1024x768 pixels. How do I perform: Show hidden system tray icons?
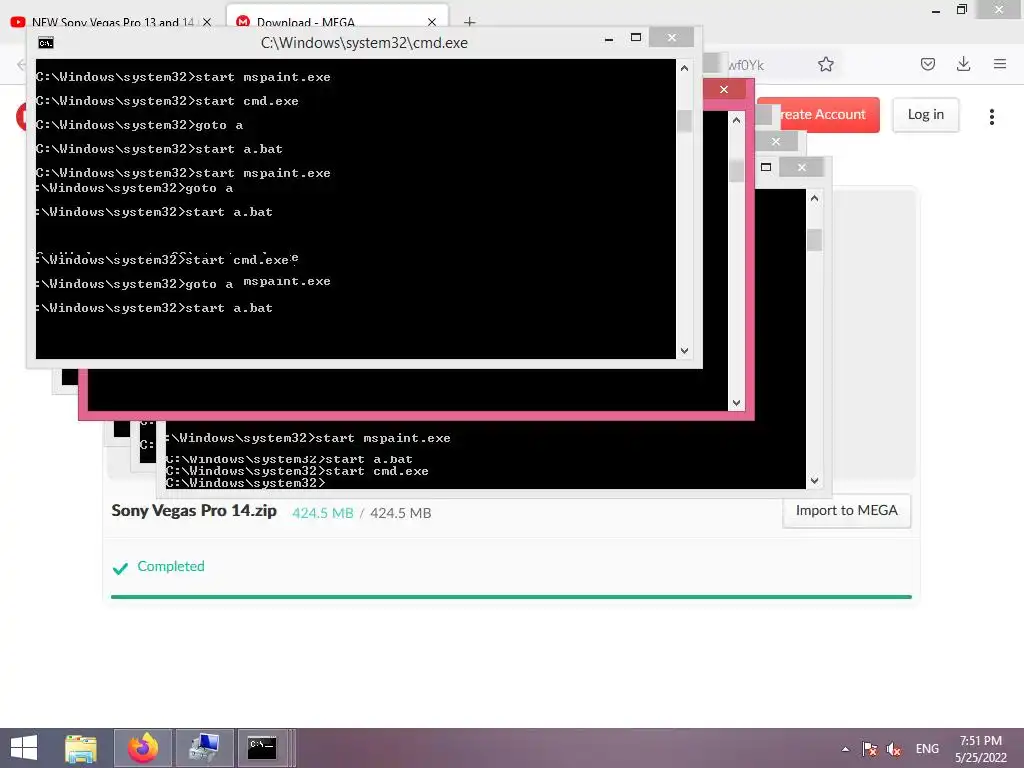point(846,749)
